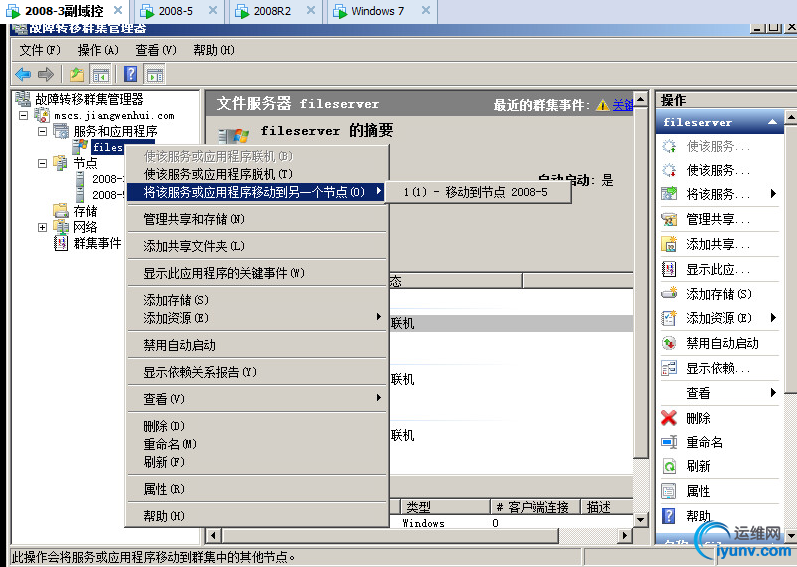Click the Show dependency report icon in Actions pane

[669, 368]
